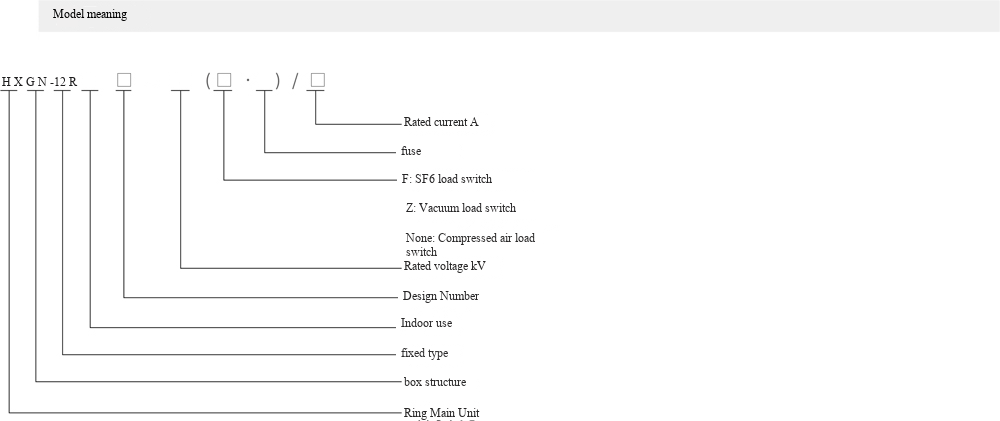The image size is (1000, 421).
Task: Click the square box after the slash
Action: point(317,80)
